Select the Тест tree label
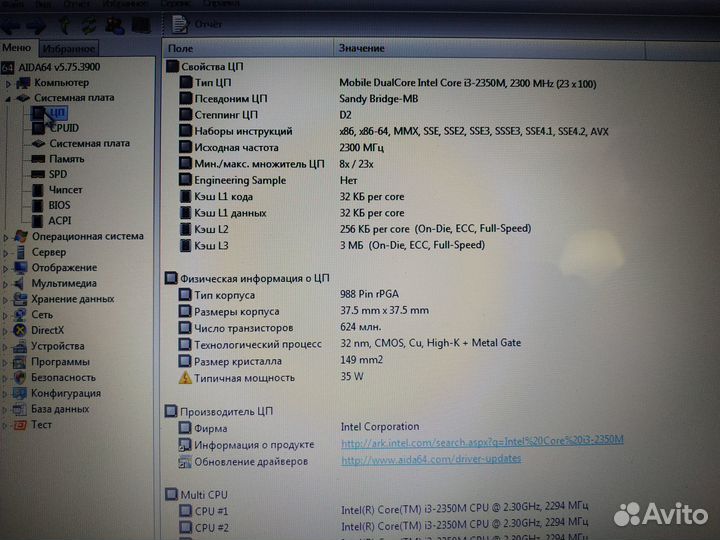The width and height of the screenshot is (720, 540). pos(41,425)
